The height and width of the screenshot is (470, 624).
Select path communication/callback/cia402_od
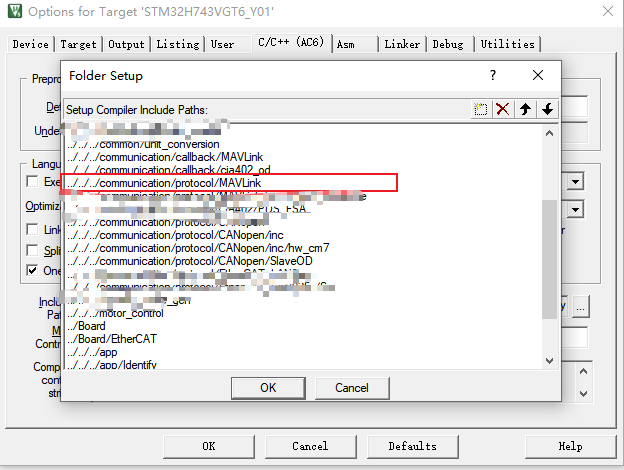pyautogui.click(x=169, y=170)
